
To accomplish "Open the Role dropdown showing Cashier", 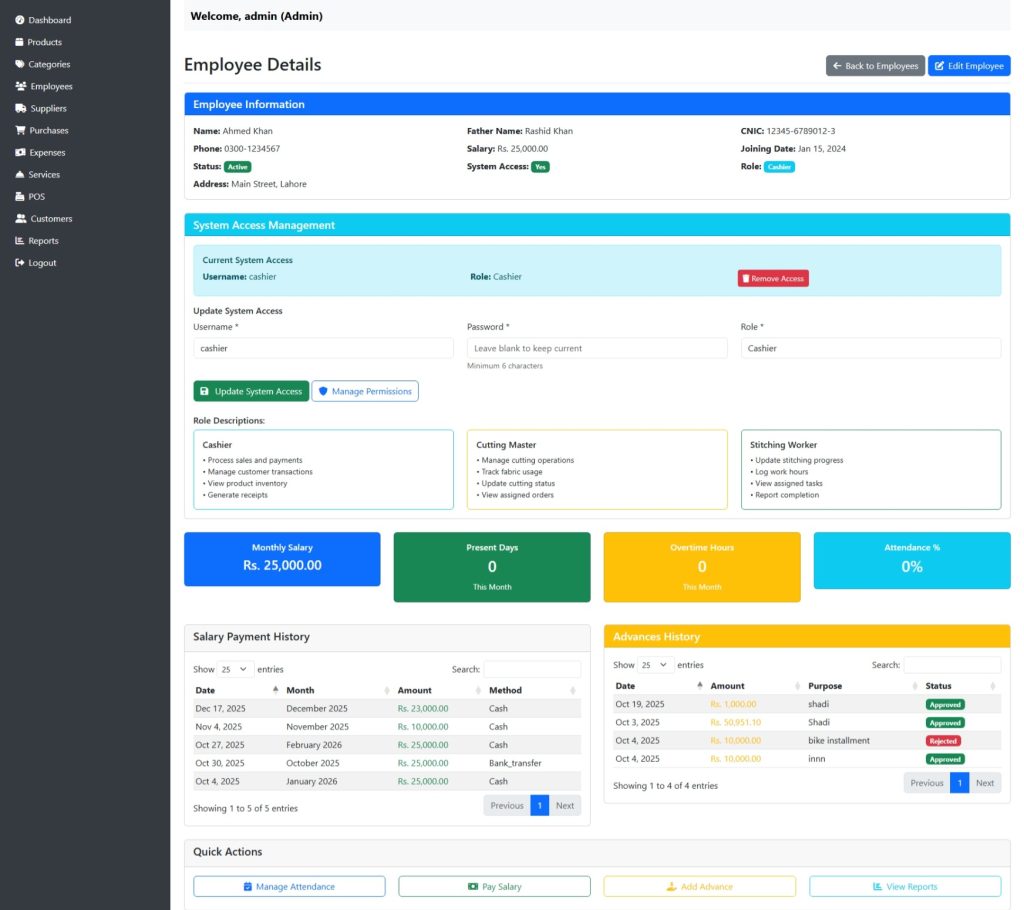I will click(870, 348).
